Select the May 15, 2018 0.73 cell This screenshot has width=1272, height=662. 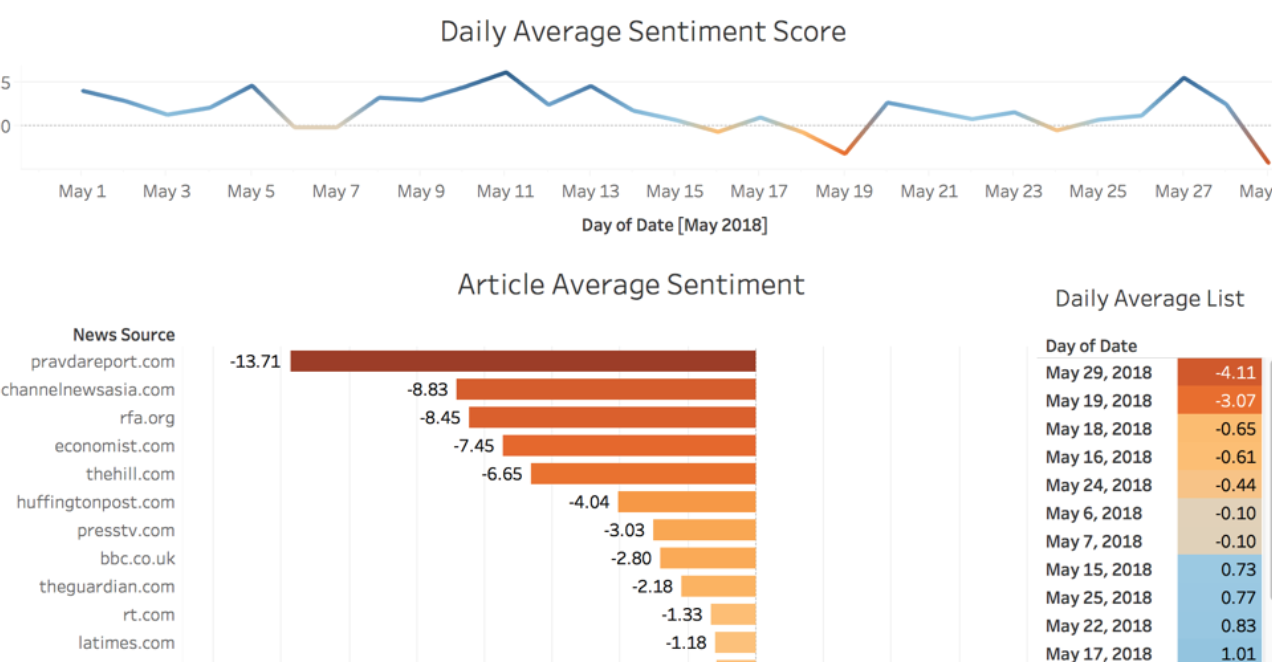tap(1220, 569)
